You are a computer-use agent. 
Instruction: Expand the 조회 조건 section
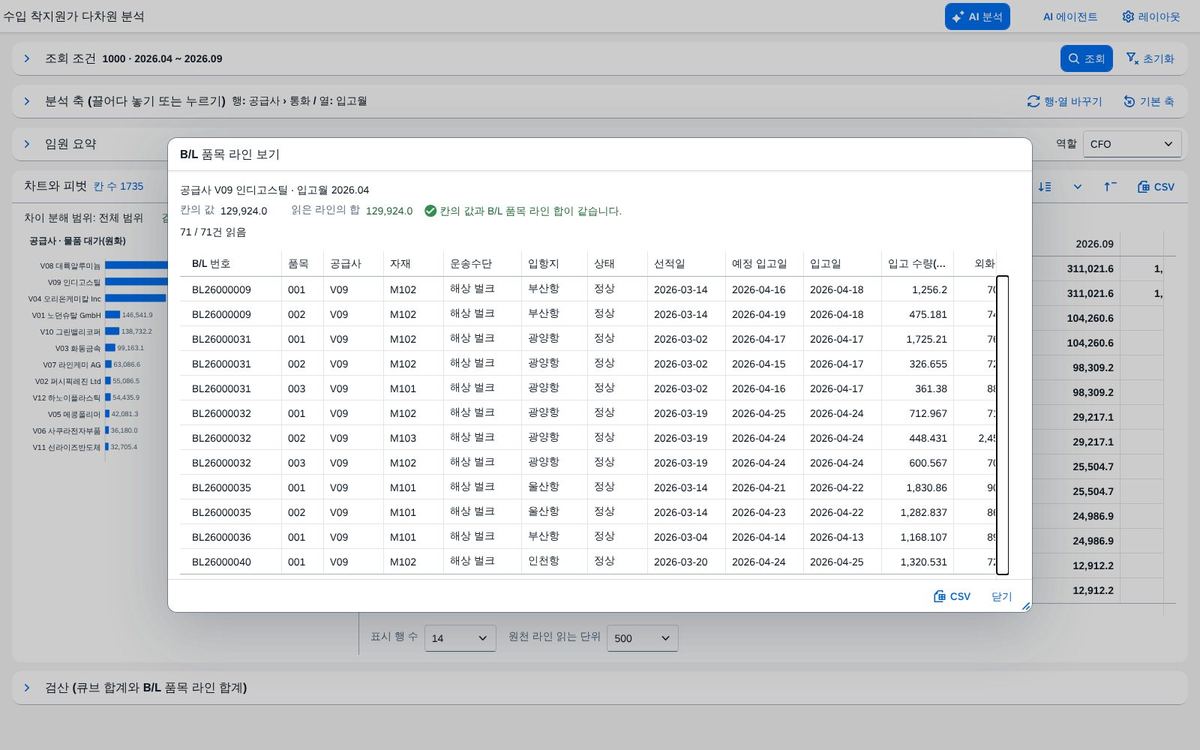coord(27,59)
